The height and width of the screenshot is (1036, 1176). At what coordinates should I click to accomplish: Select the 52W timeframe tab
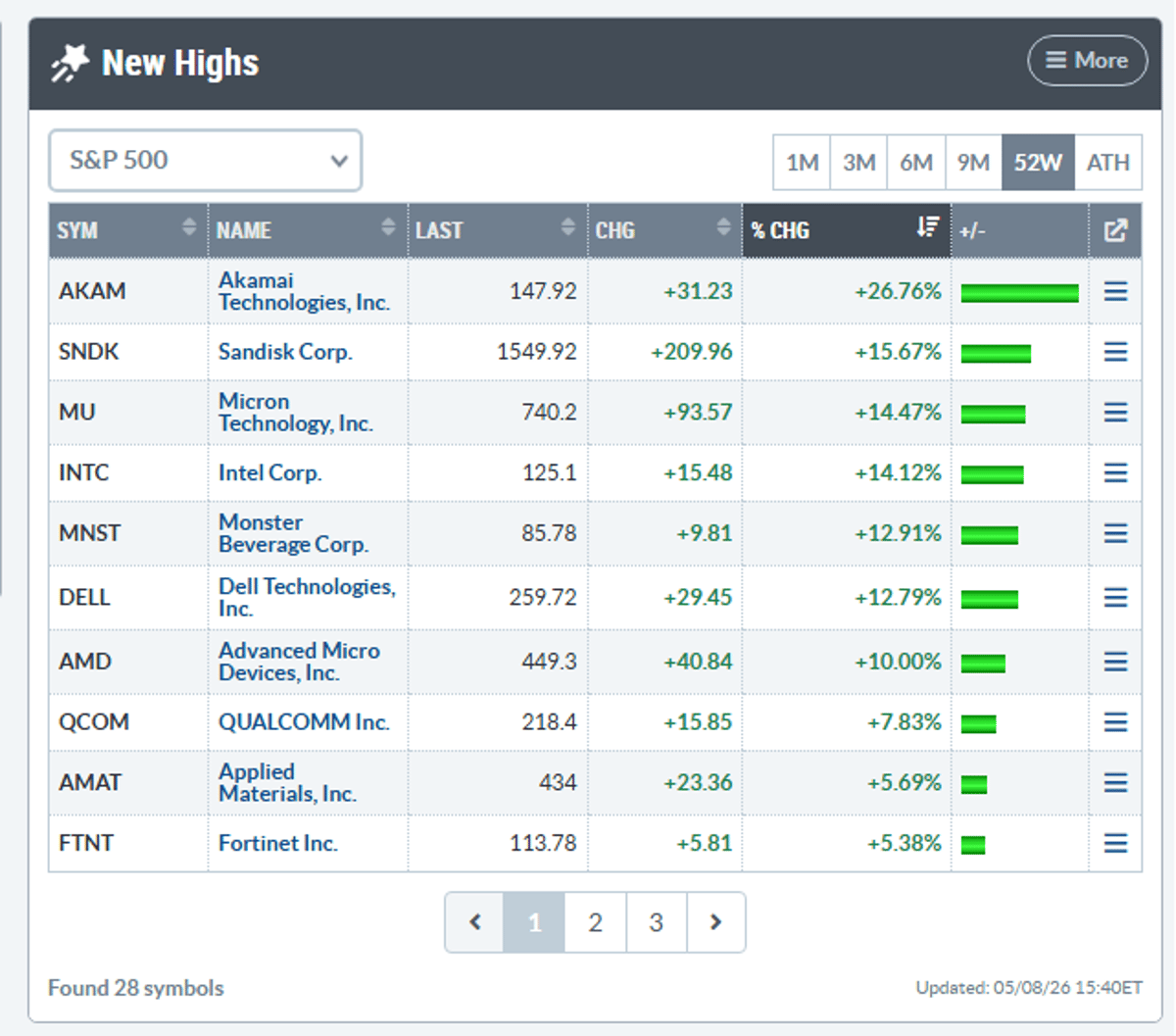[1038, 163]
